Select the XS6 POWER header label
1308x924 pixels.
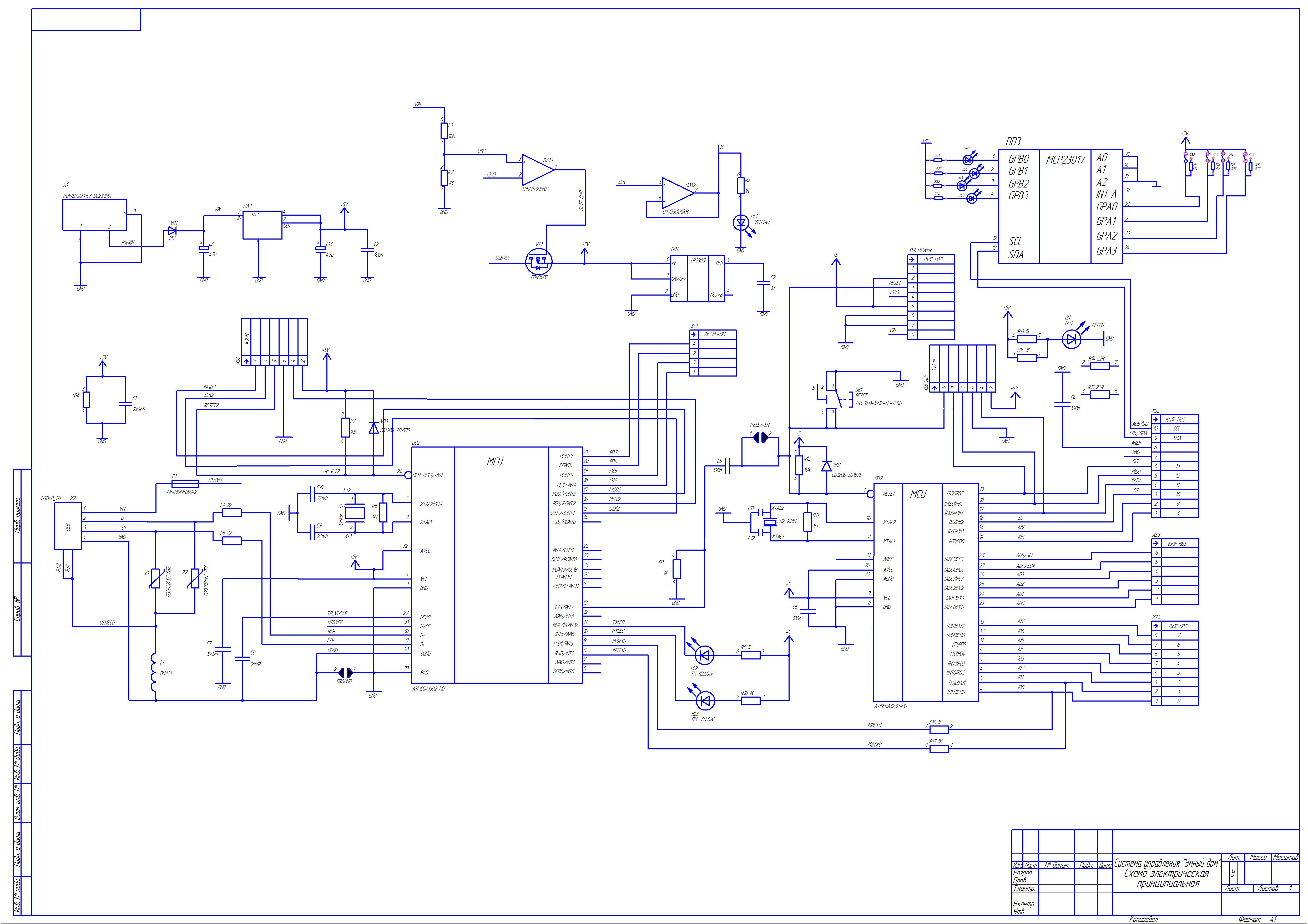click(920, 250)
